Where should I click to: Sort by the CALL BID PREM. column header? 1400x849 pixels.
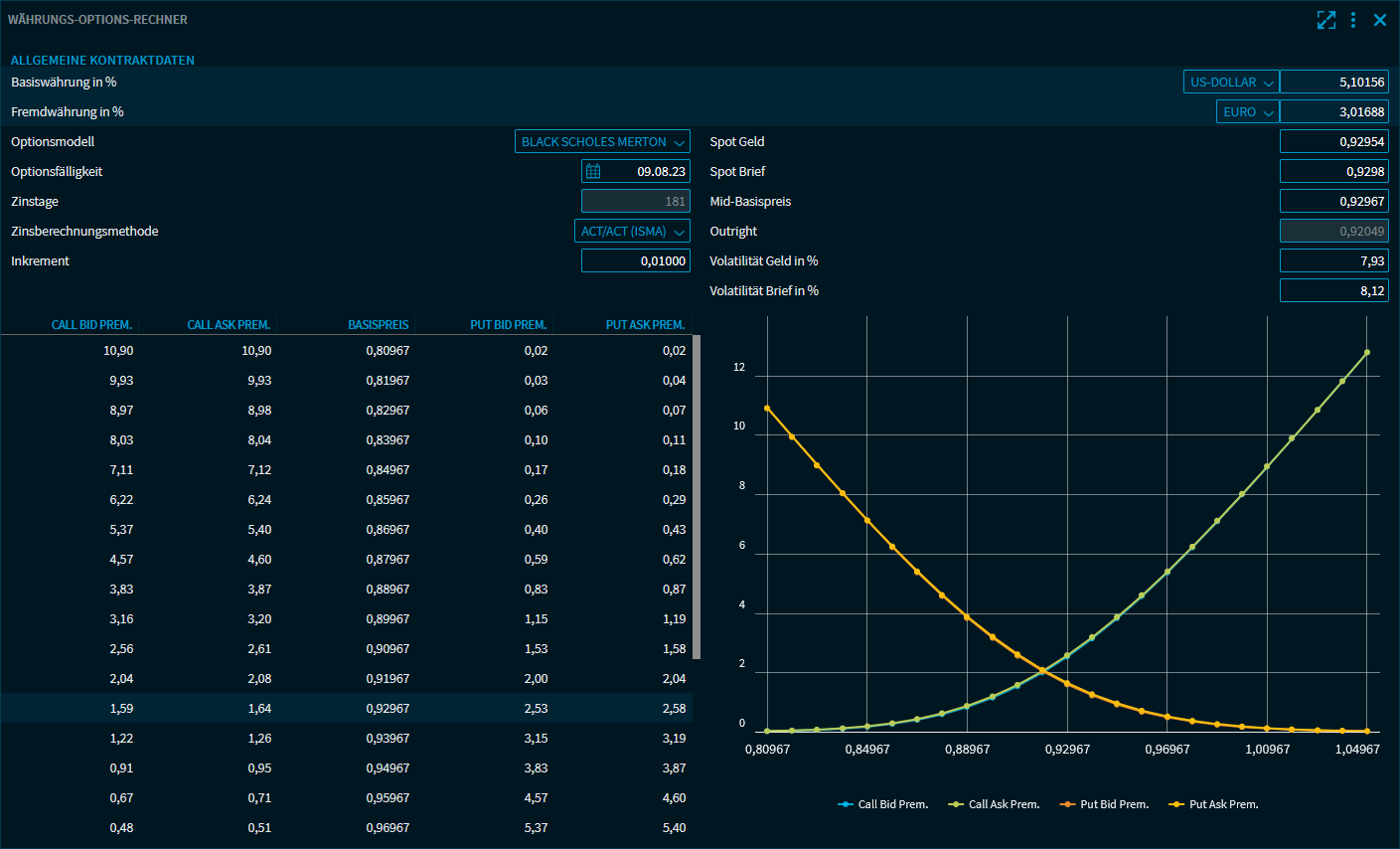(x=91, y=325)
